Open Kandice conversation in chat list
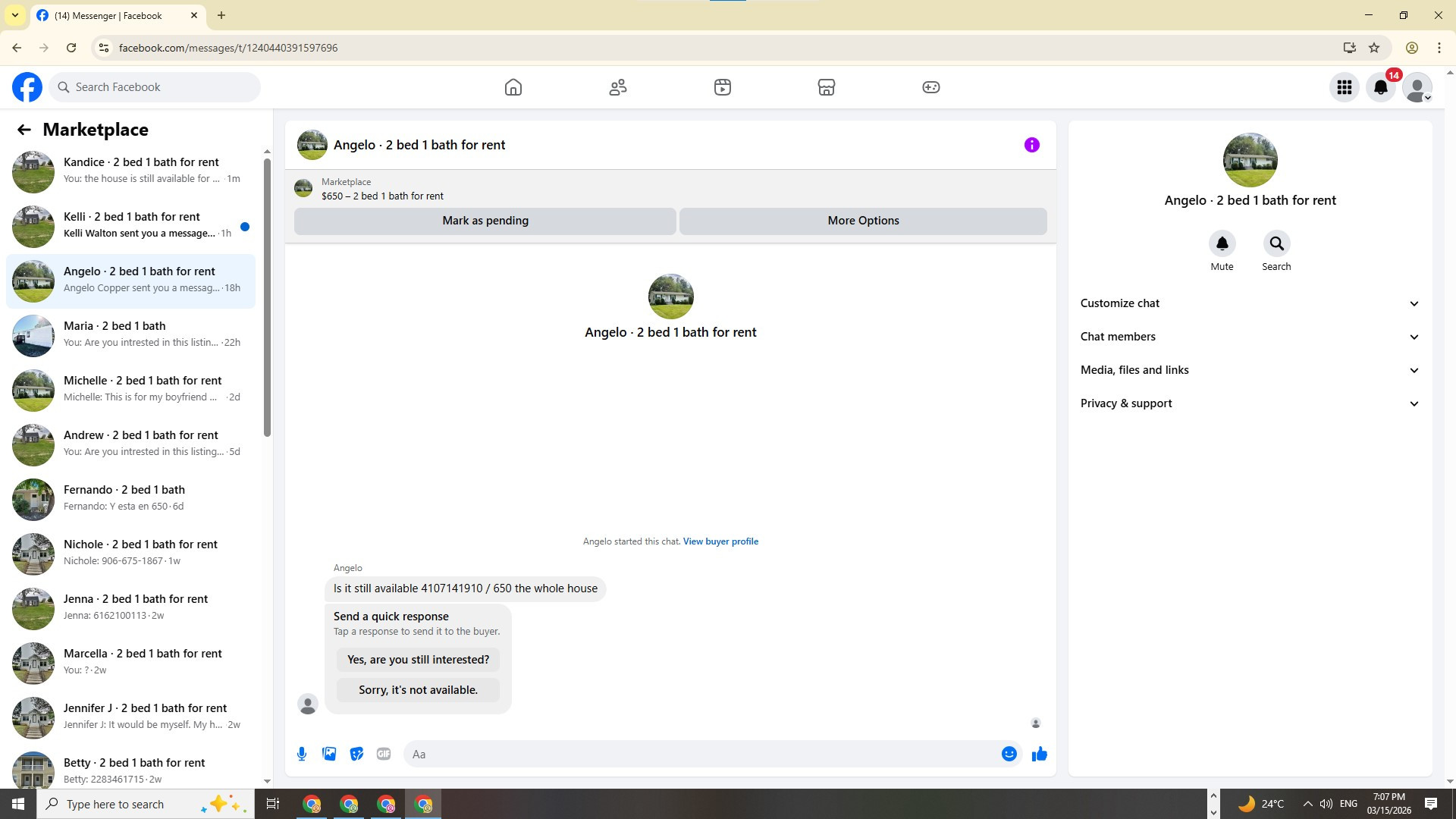The width and height of the screenshot is (1456, 819). [130, 171]
